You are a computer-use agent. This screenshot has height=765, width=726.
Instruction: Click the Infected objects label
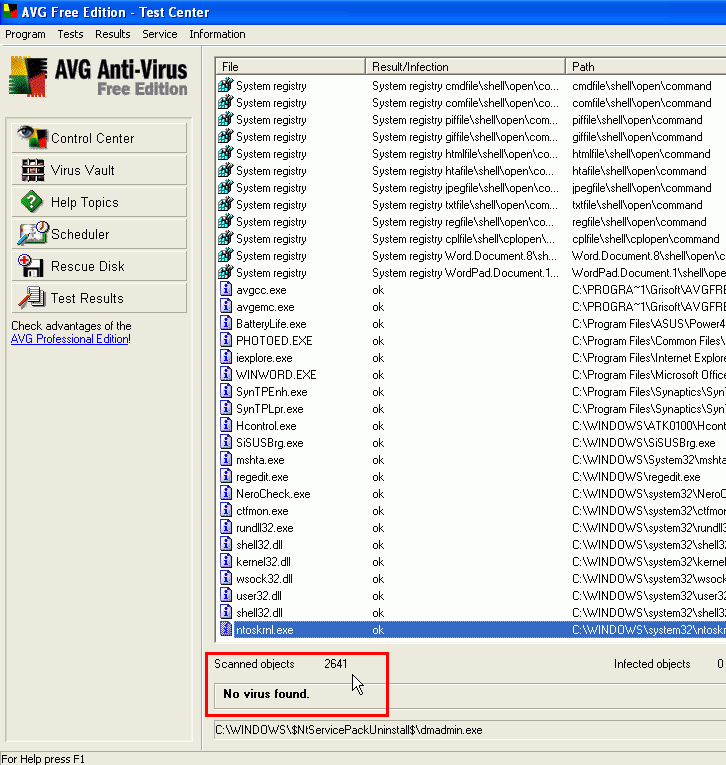click(x=652, y=664)
